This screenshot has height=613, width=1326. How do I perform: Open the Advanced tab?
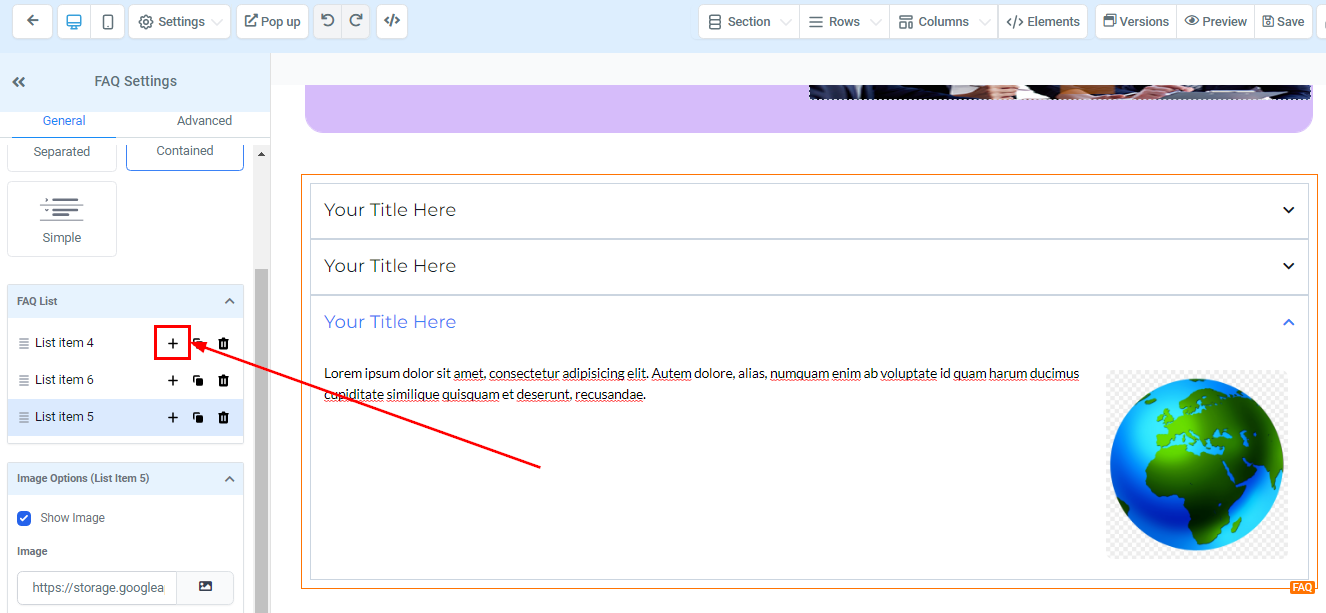coord(204,121)
